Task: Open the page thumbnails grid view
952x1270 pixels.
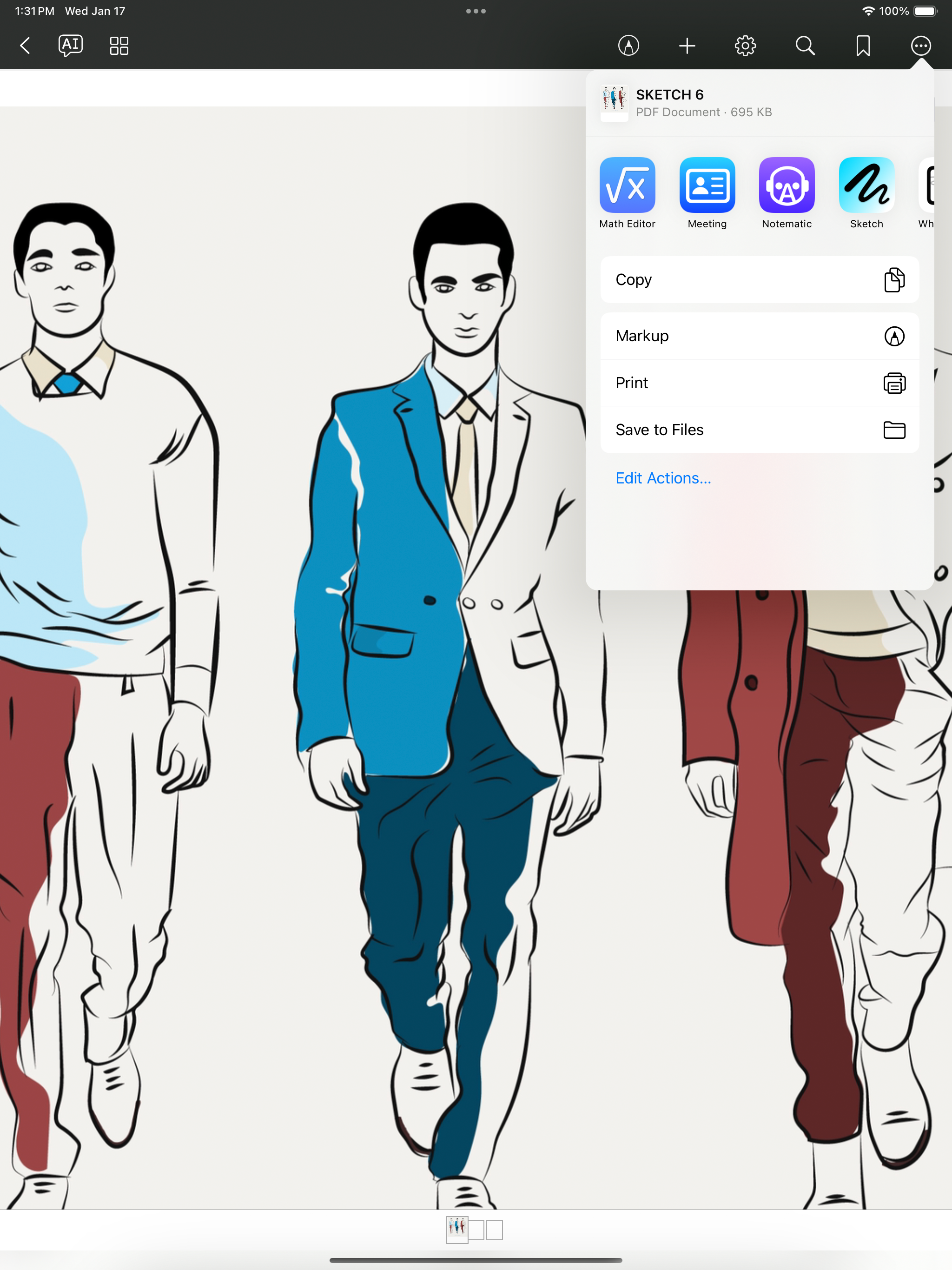Action: point(119,46)
